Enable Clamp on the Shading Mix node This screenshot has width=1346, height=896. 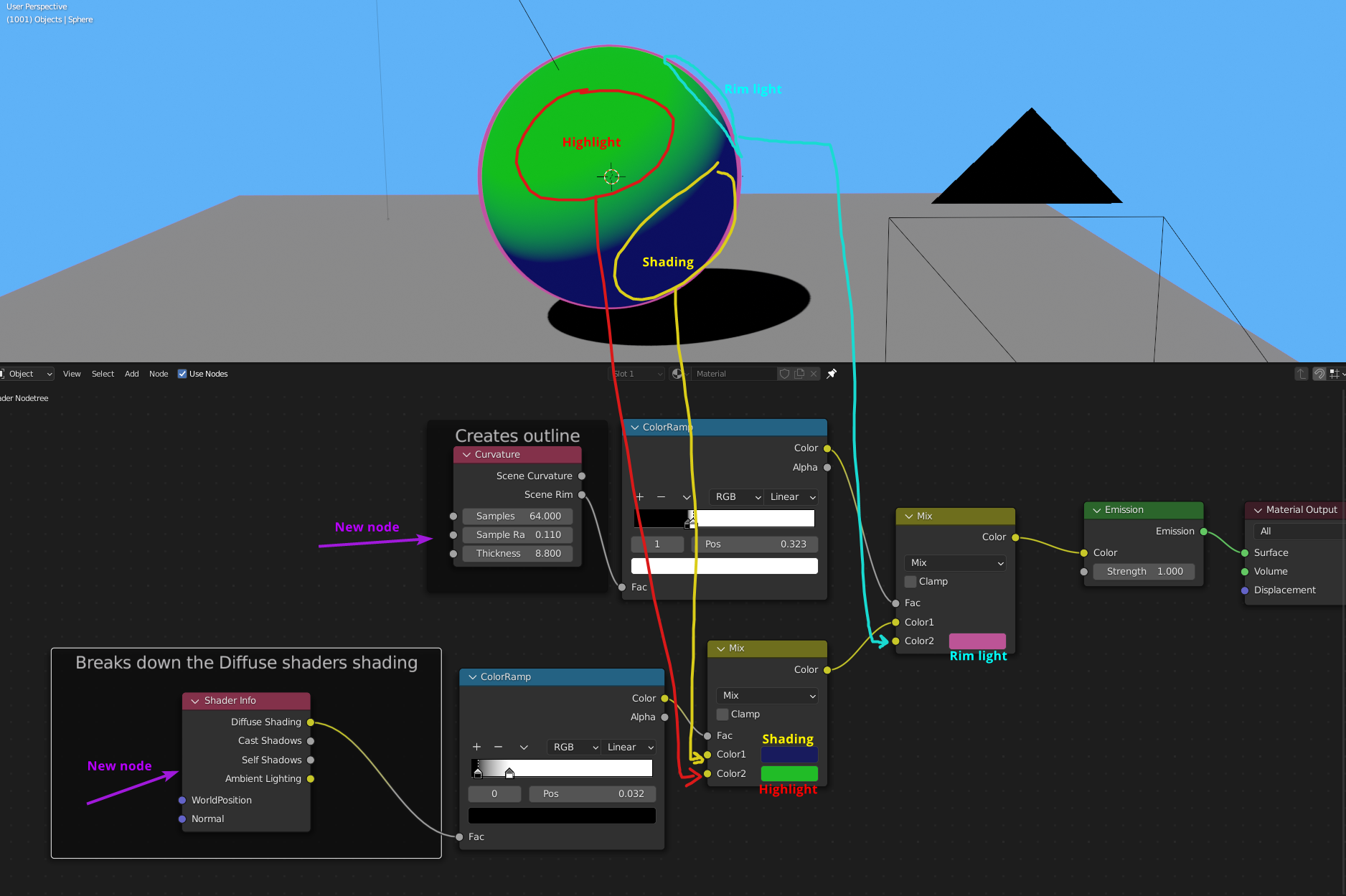coord(722,714)
